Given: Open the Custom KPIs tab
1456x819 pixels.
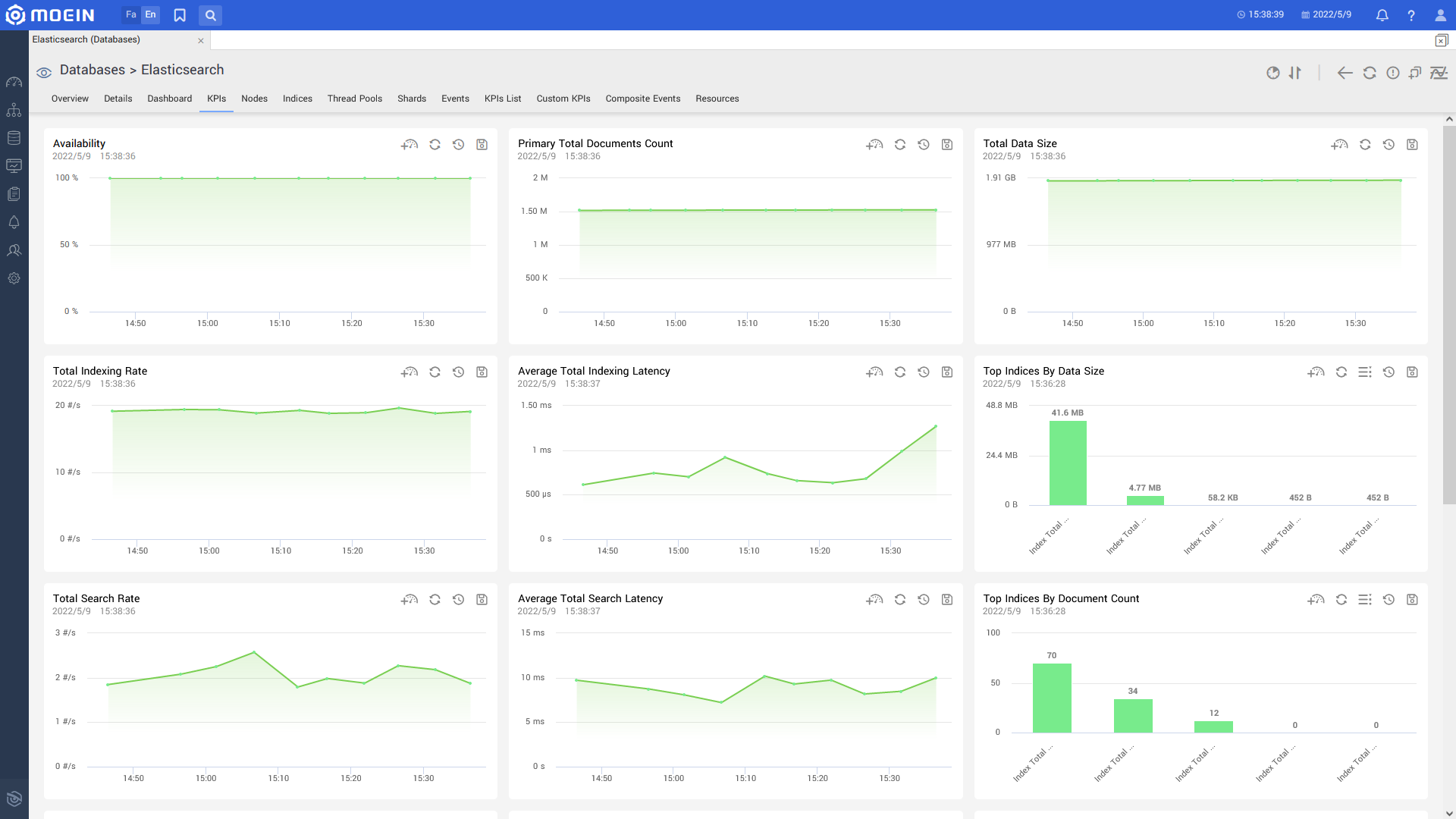Looking at the screenshot, I should [563, 99].
